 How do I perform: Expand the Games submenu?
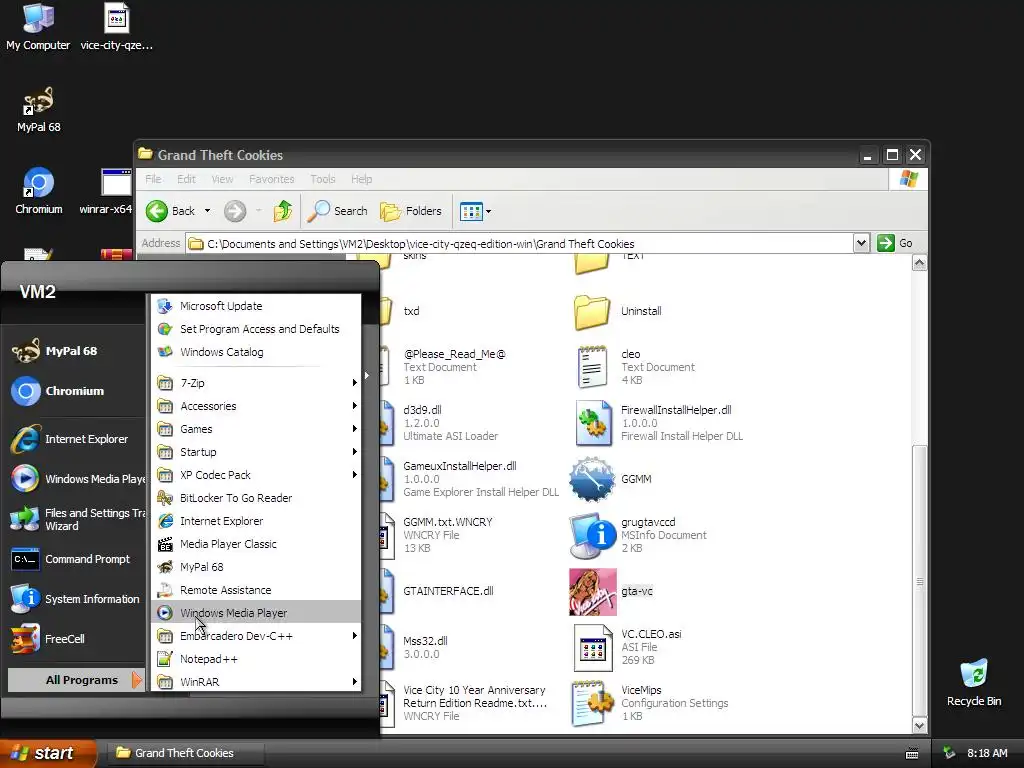pos(256,429)
